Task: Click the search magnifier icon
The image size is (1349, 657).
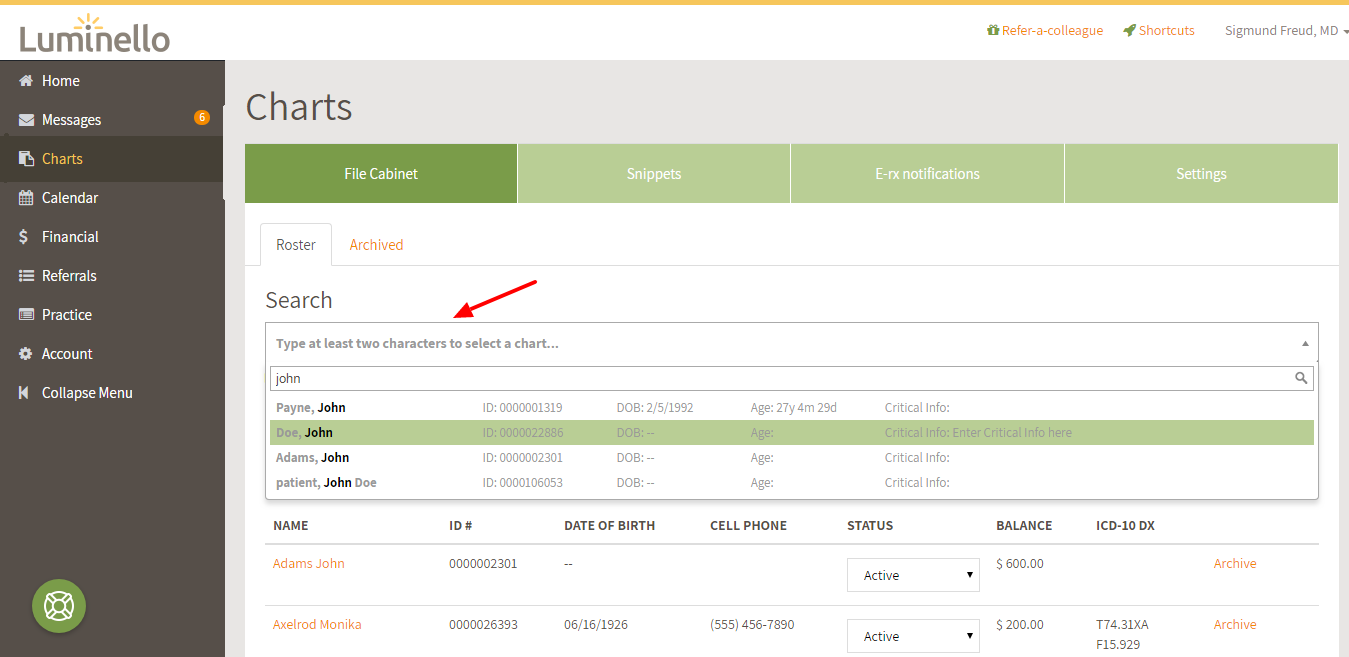Action: (1301, 378)
